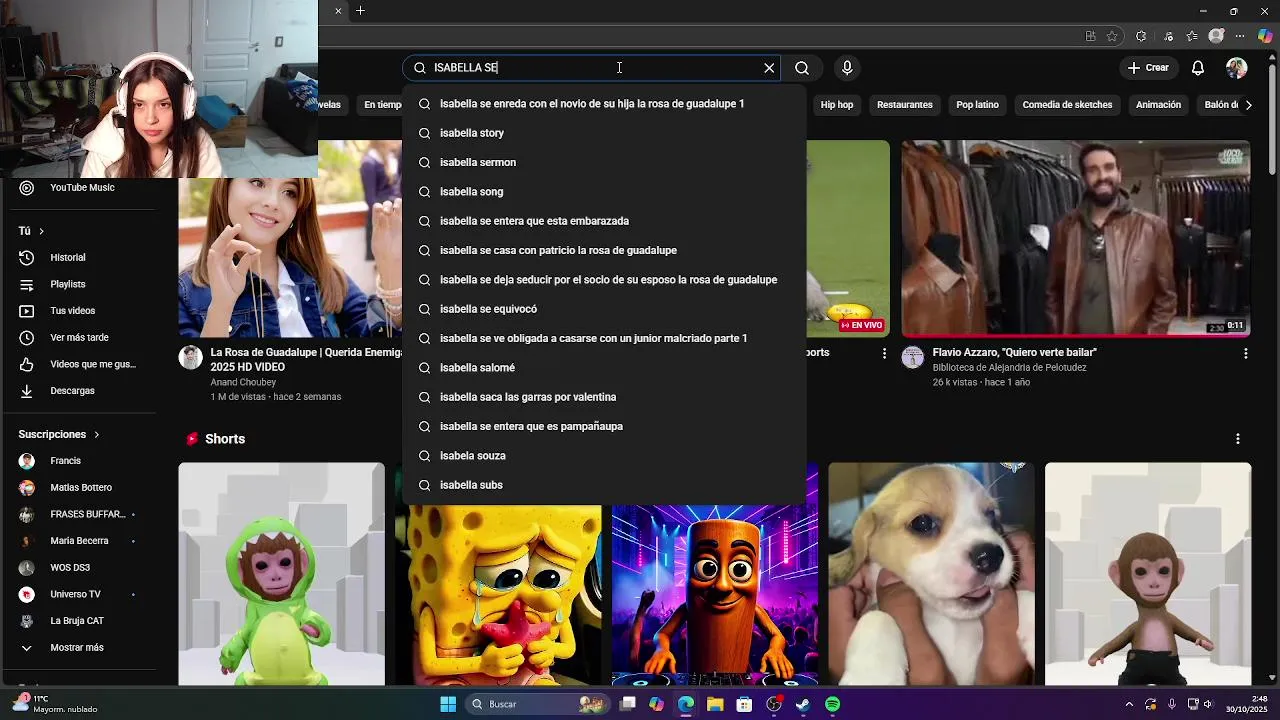Open the crying SpongeBob Short thumbnail
The height and width of the screenshot is (720, 1280).
[498, 596]
